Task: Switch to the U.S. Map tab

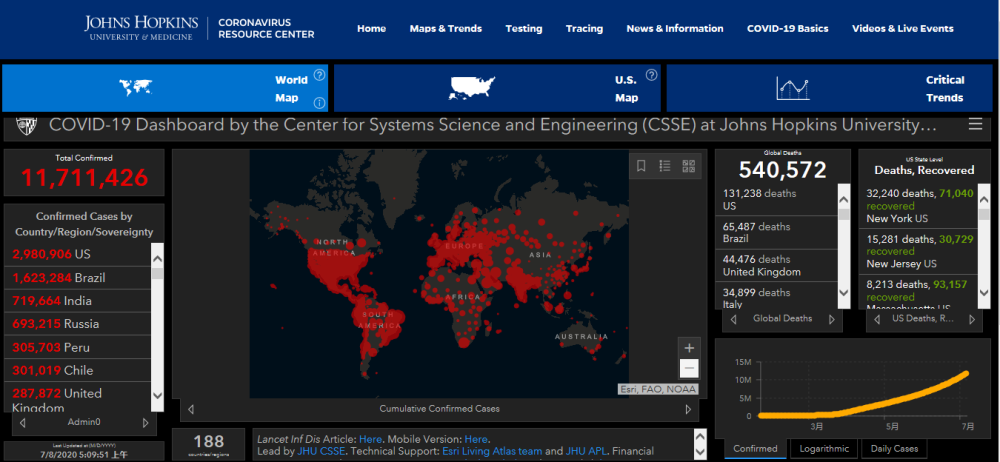Action: click(x=497, y=88)
